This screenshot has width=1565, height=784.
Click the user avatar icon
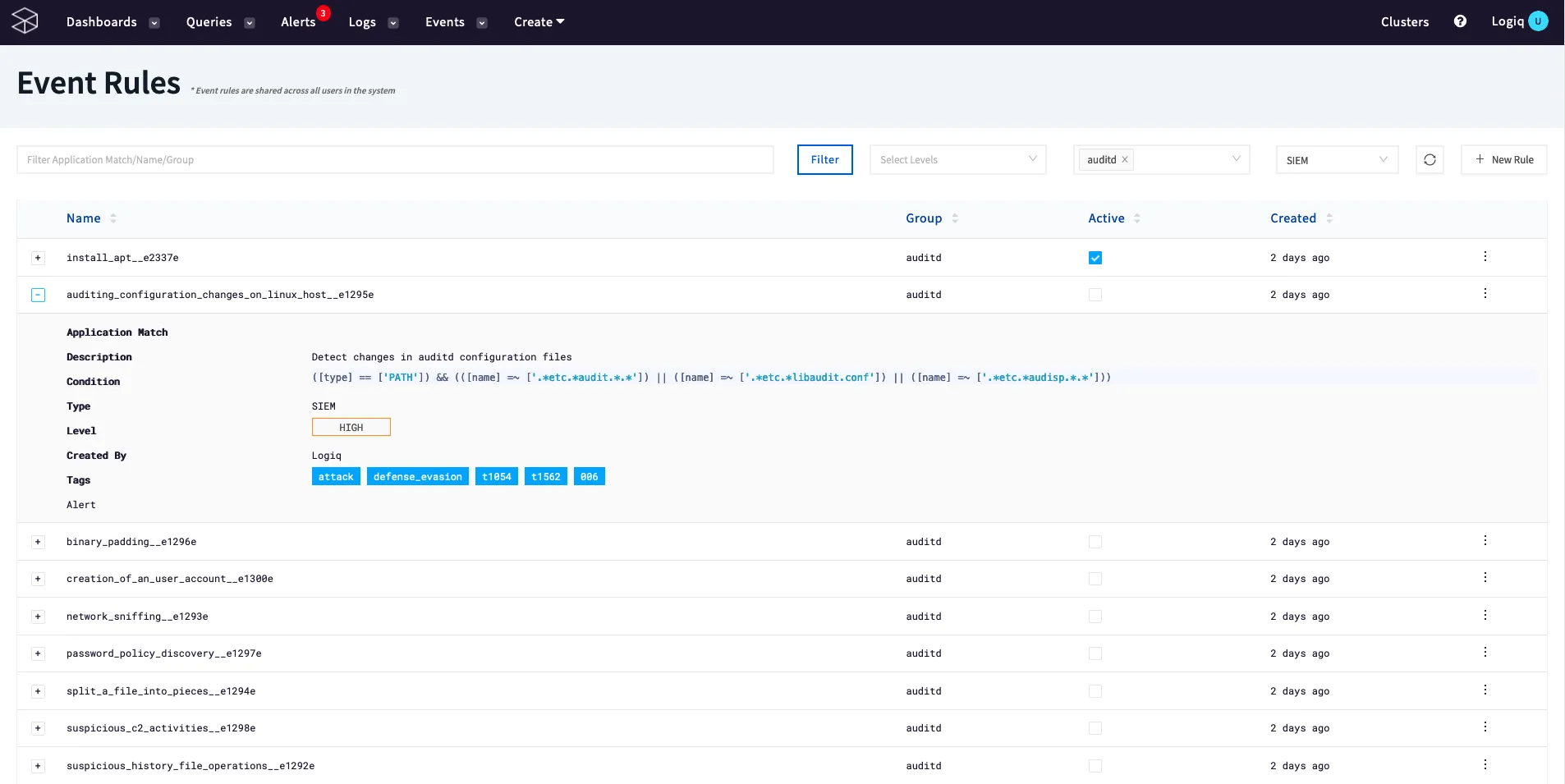click(1538, 21)
